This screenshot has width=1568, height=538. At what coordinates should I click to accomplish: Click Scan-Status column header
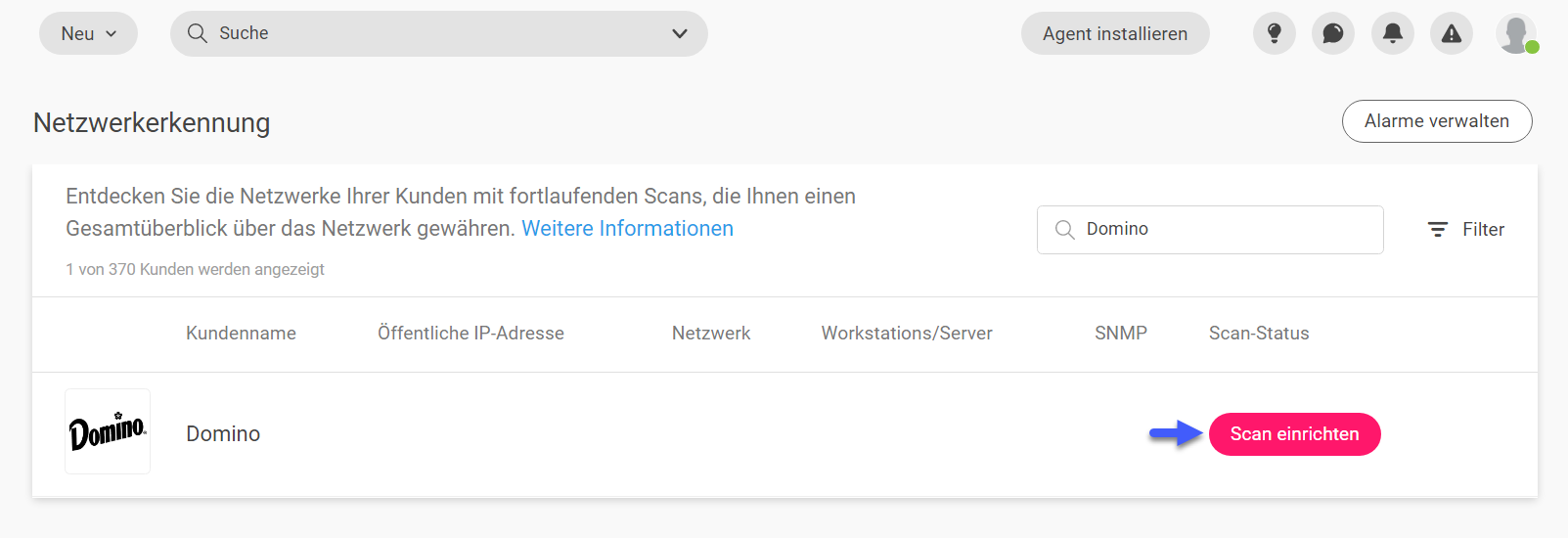tap(1259, 334)
